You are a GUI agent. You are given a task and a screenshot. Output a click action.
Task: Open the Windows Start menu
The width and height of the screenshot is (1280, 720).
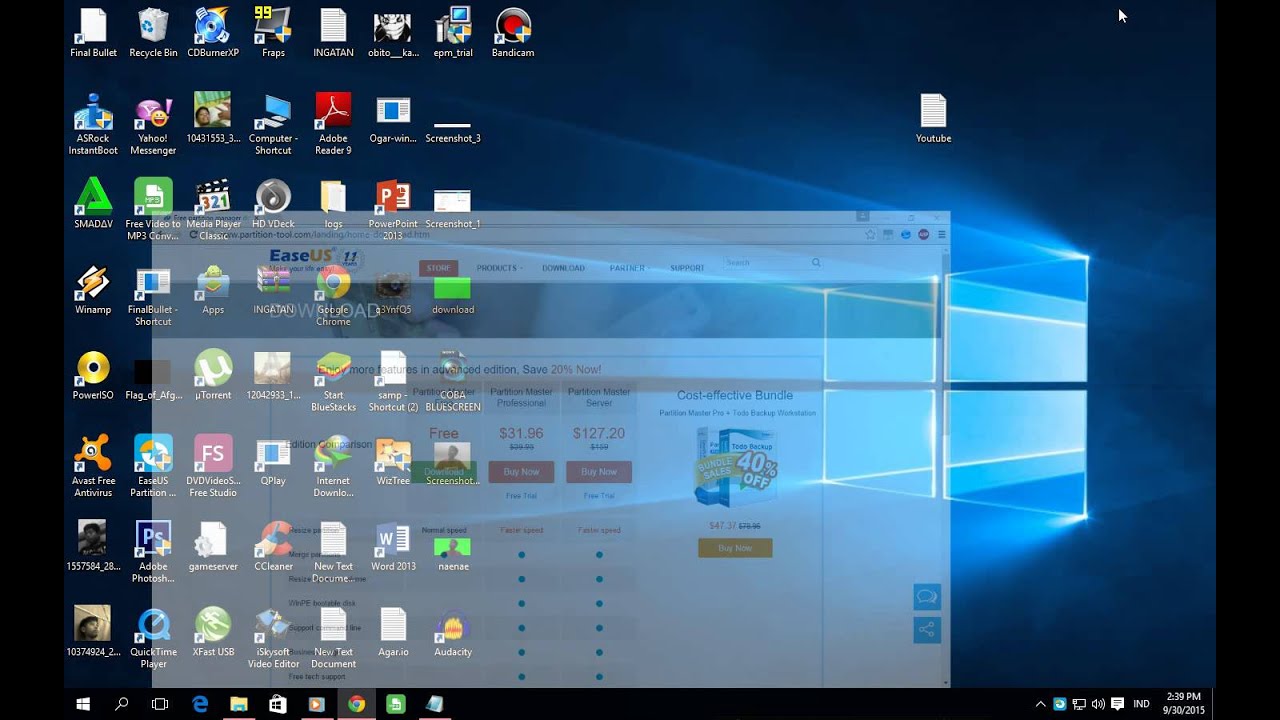click(x=84, y=704)
